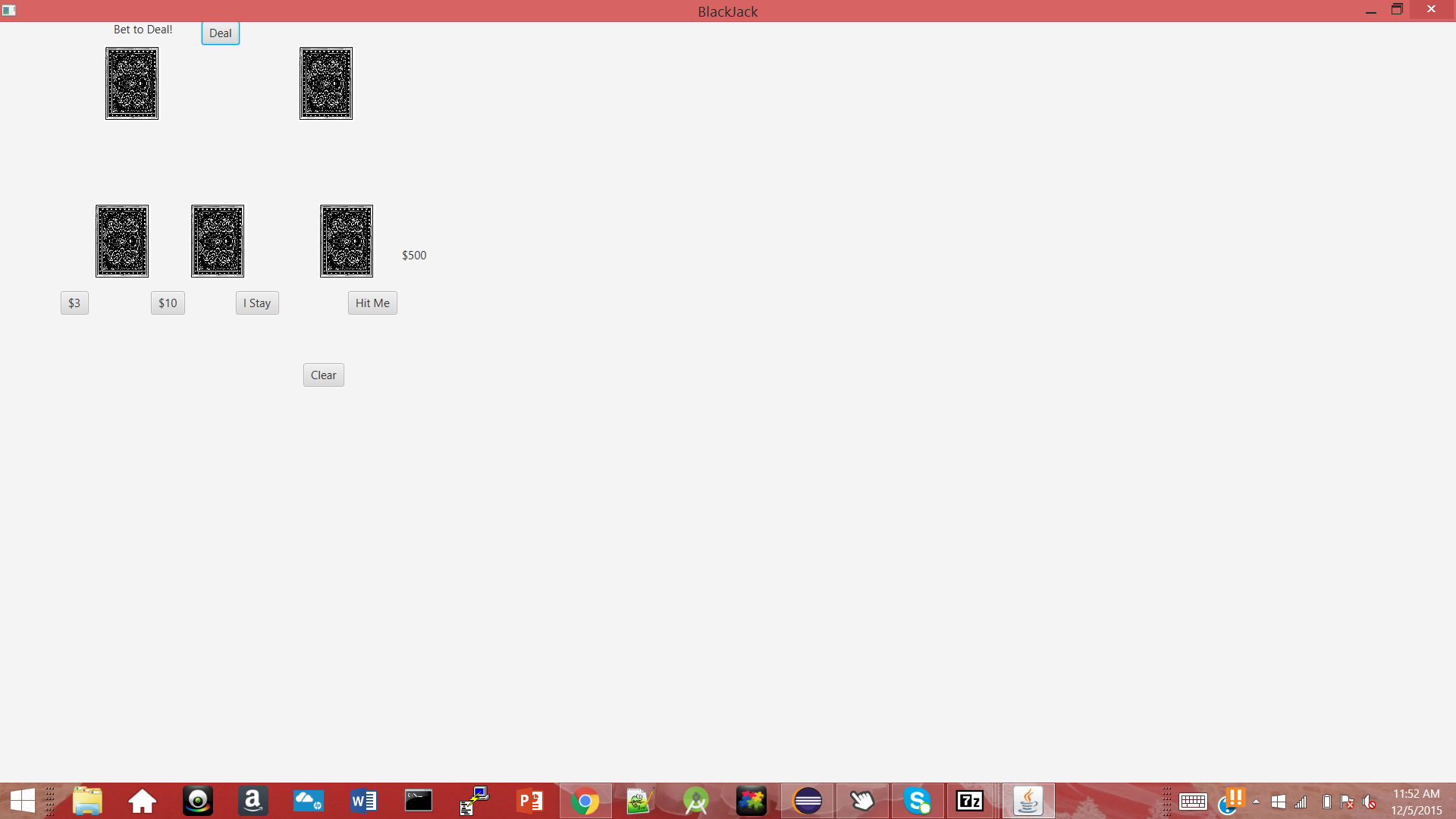Click the $500 balance label
1456x819 pixels.
tap(414, 256)
